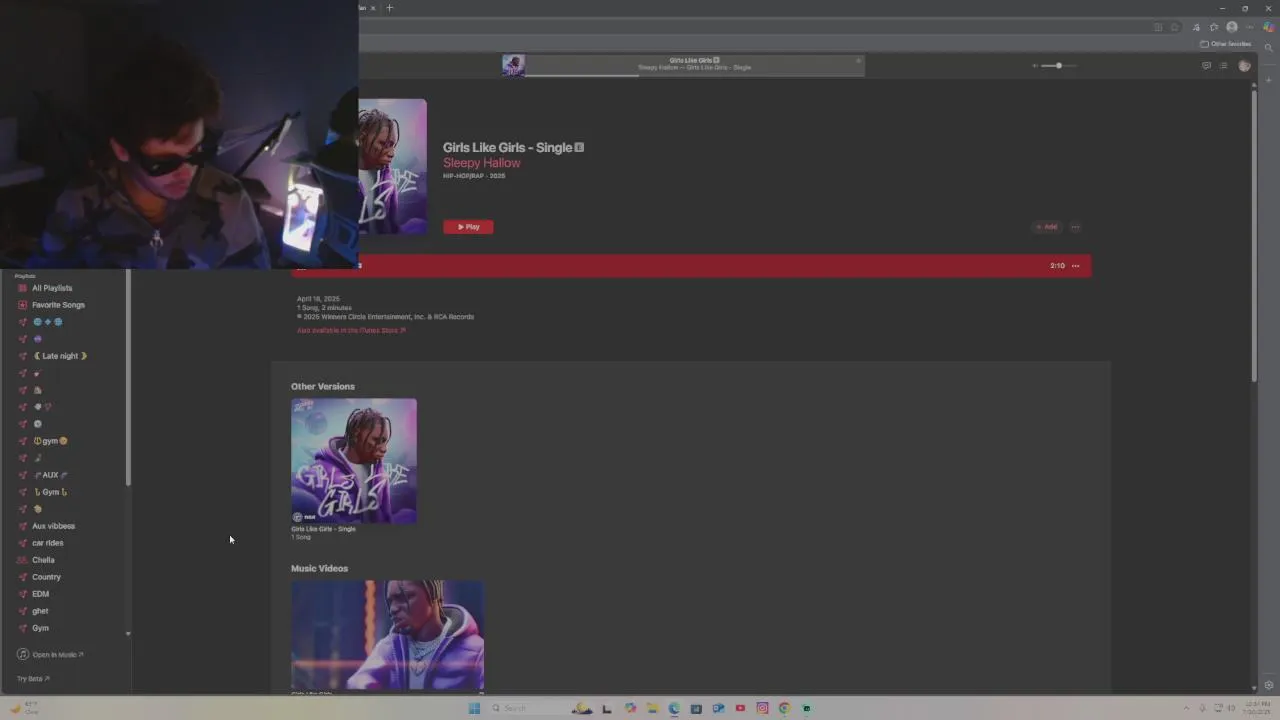This screenshot has height=720, width=1280.
Task: Click the Chella playlist folder icon
Action: tap(23, 560)
